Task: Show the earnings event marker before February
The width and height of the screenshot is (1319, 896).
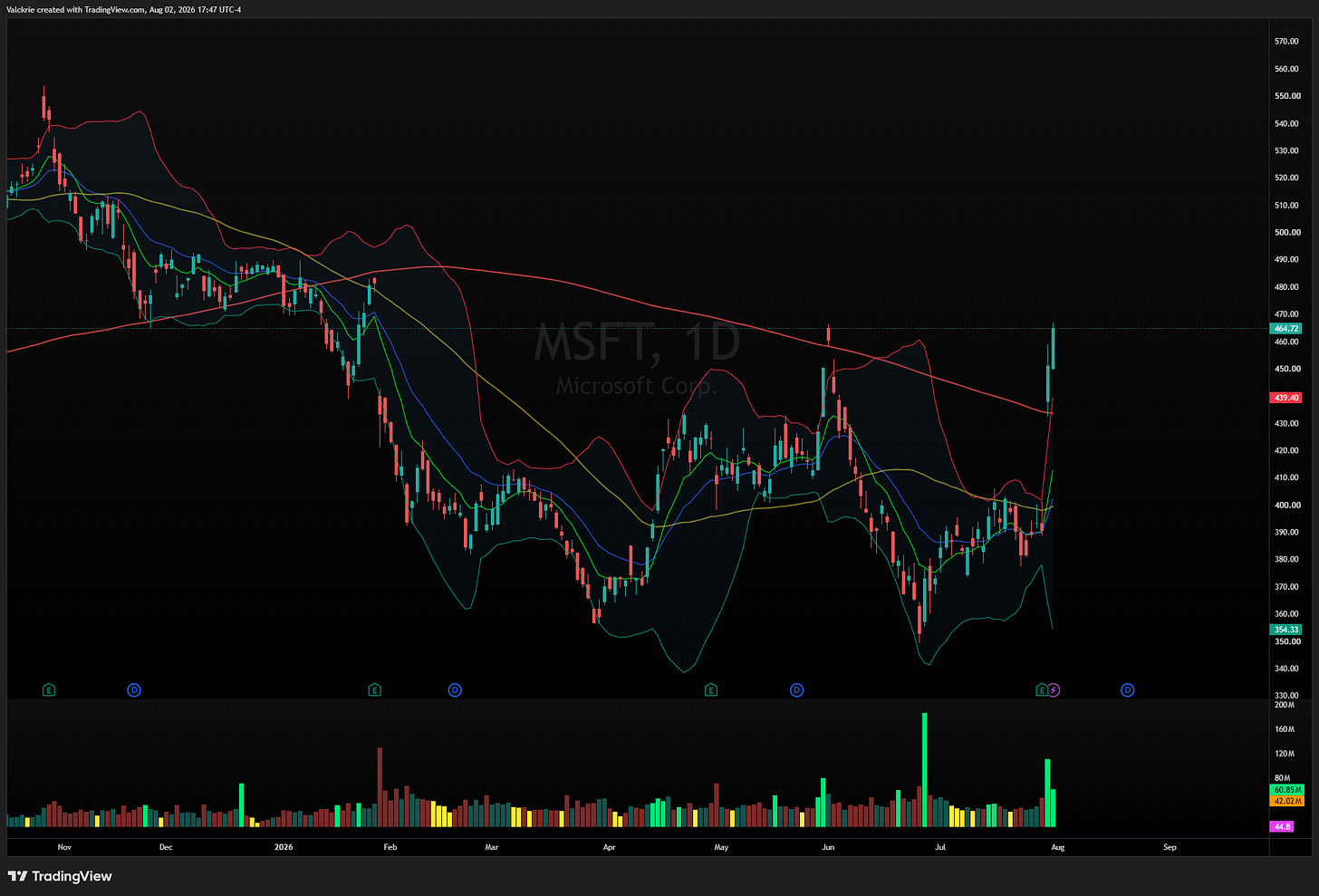Action: tap(374, 690)
